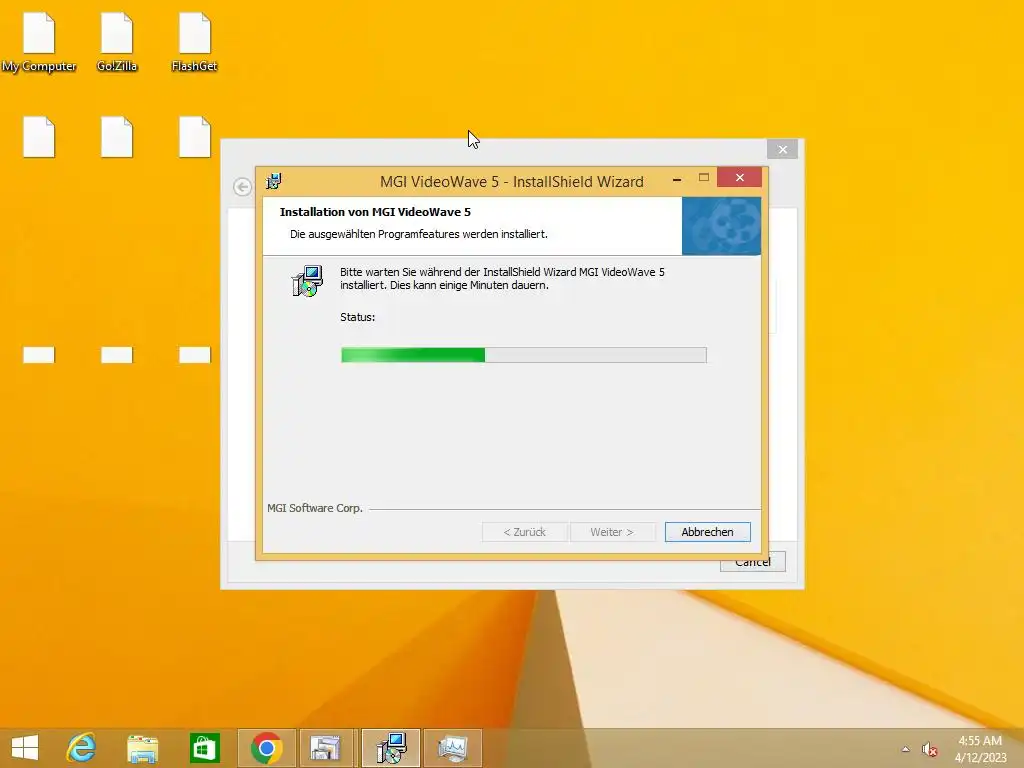Select the running installer taskbar icon
This screenshot has width=1024, height=768.
point(391,748)
